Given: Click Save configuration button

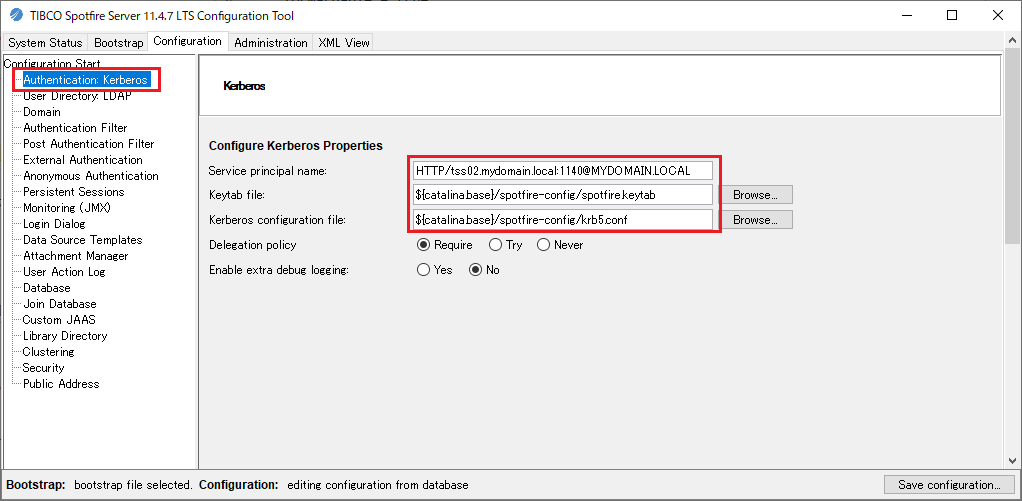Looking at the screenshot, I should 949,485.
